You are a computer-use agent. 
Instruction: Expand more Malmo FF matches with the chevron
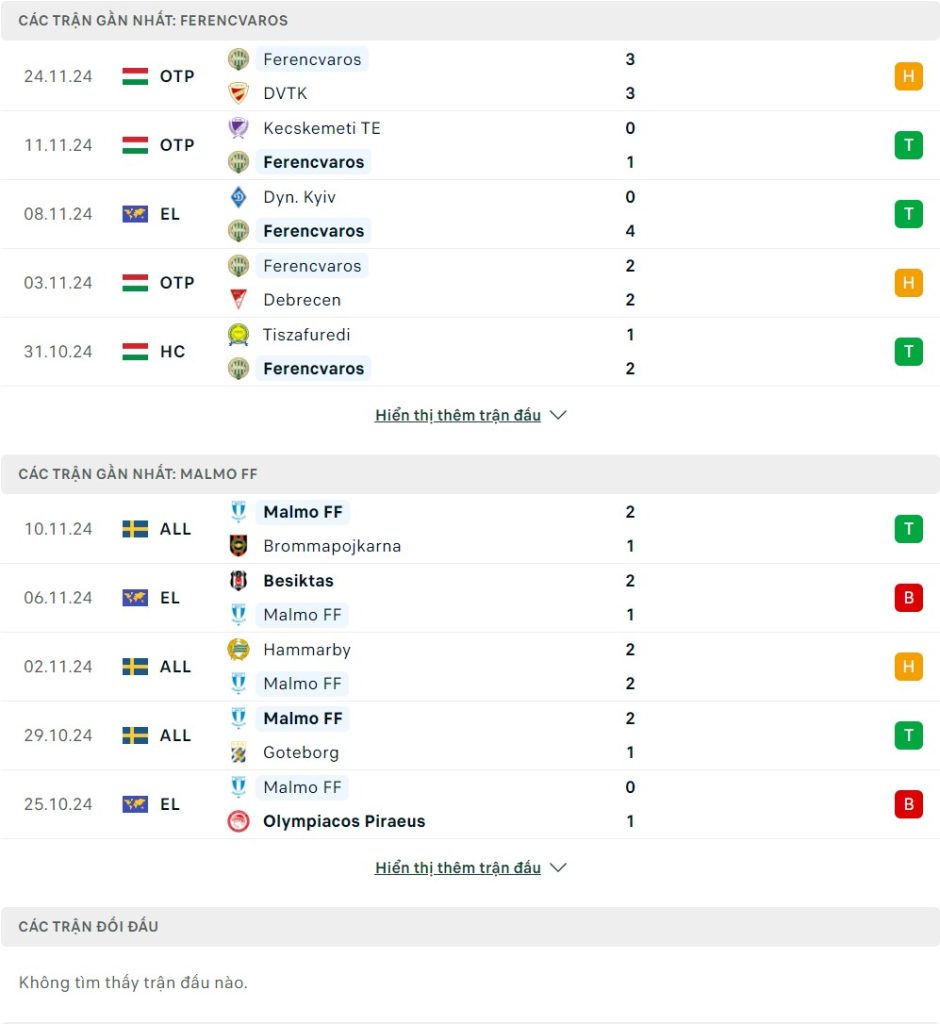click(x=559, y=868)
